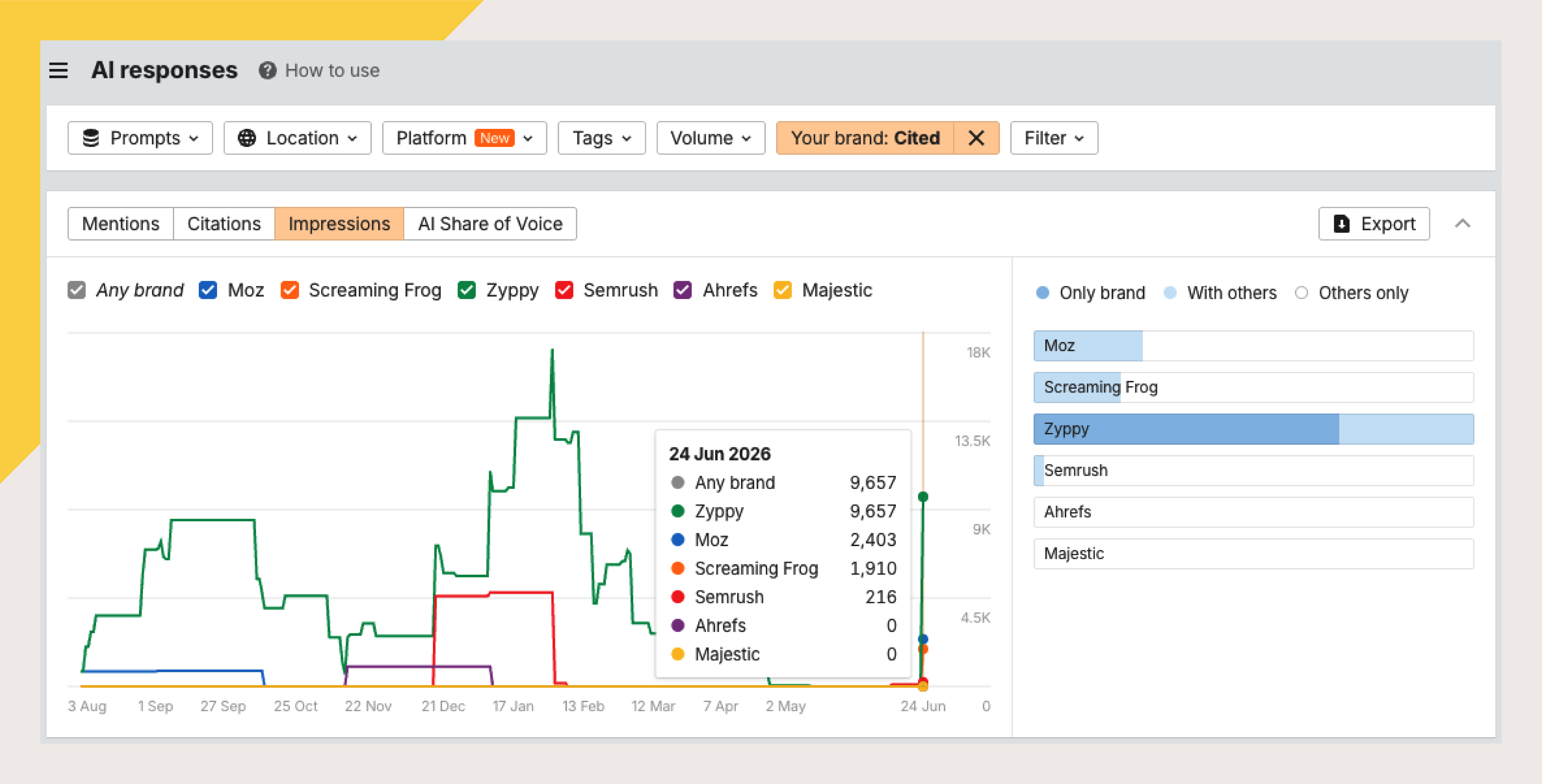This screenshot has height=784, width=1542.
Task: Collapse the chart panel with chevron
Action: coord(1462,224)
